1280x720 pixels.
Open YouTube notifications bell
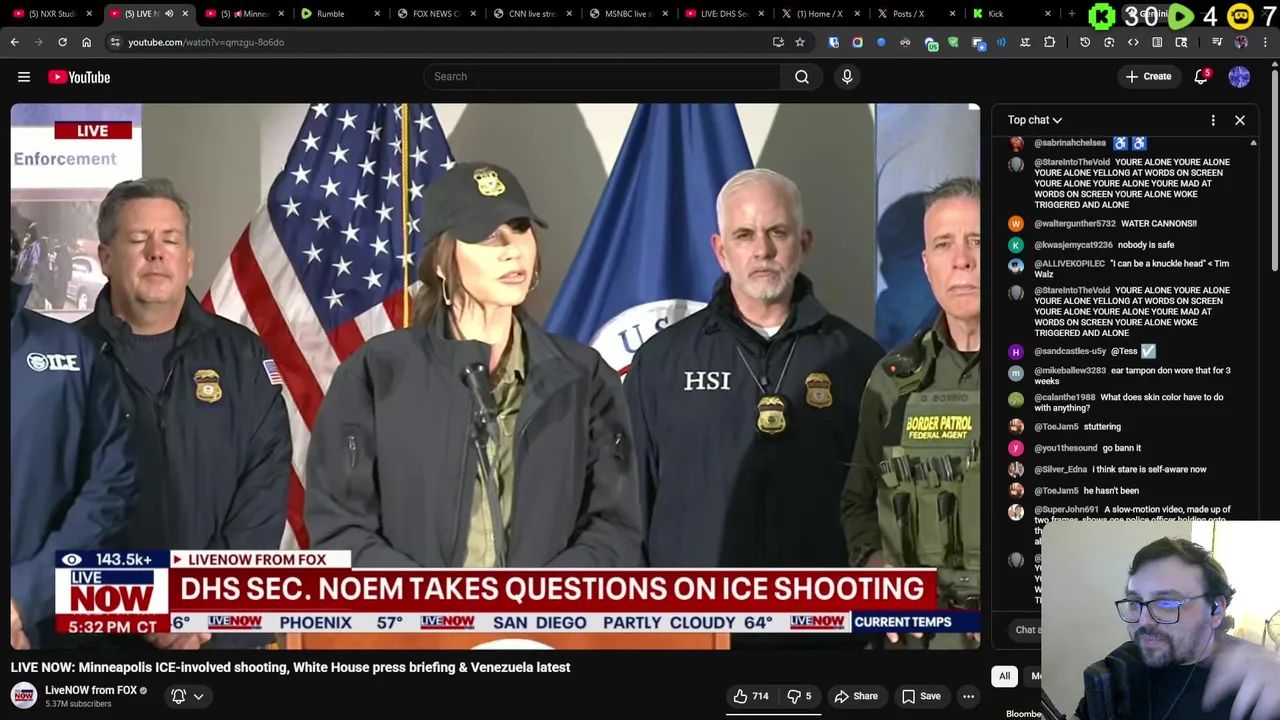coord(1201,77)
